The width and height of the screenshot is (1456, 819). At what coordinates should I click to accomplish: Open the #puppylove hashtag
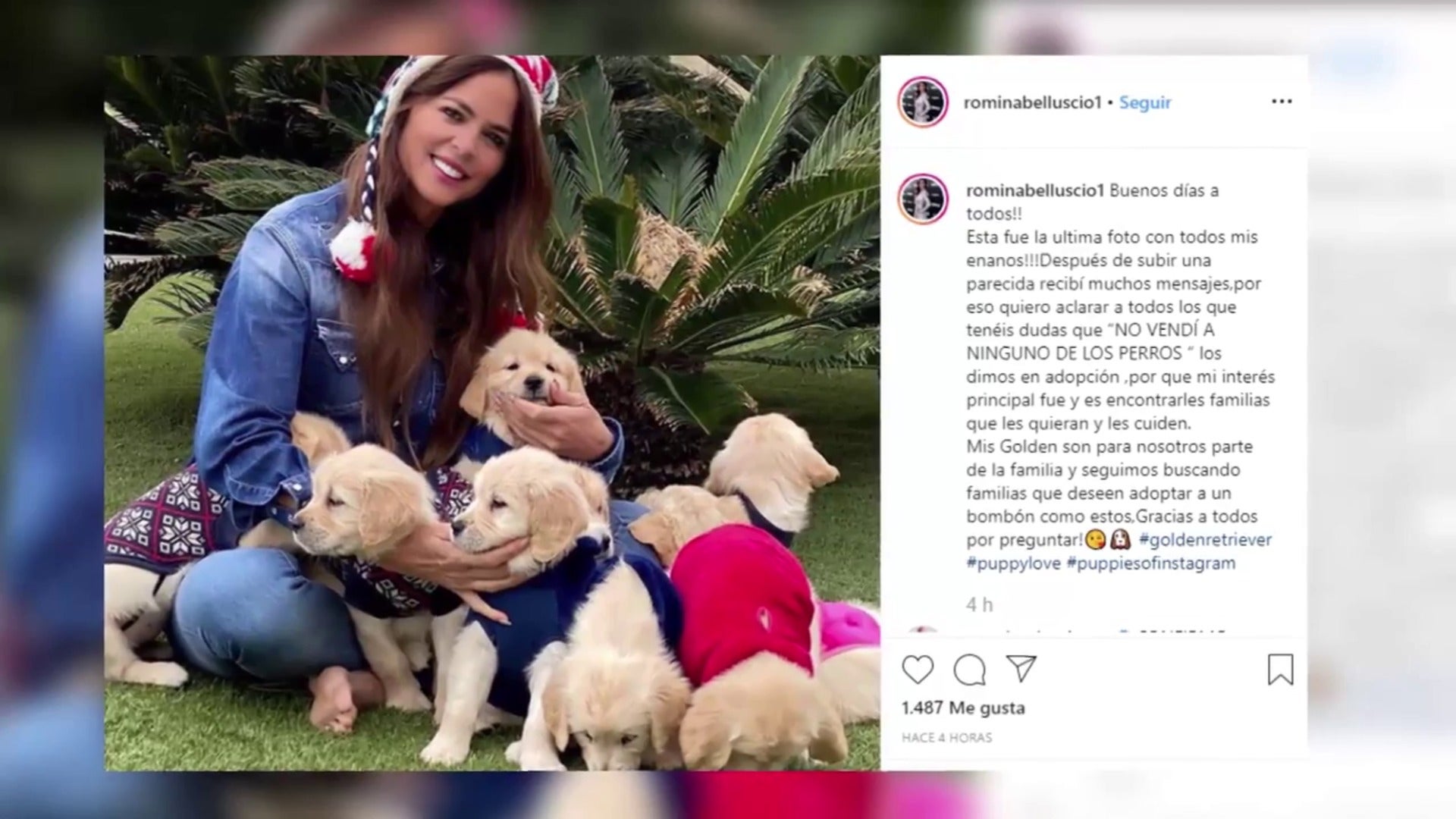pyautogui.click(x=1013, y=563)
